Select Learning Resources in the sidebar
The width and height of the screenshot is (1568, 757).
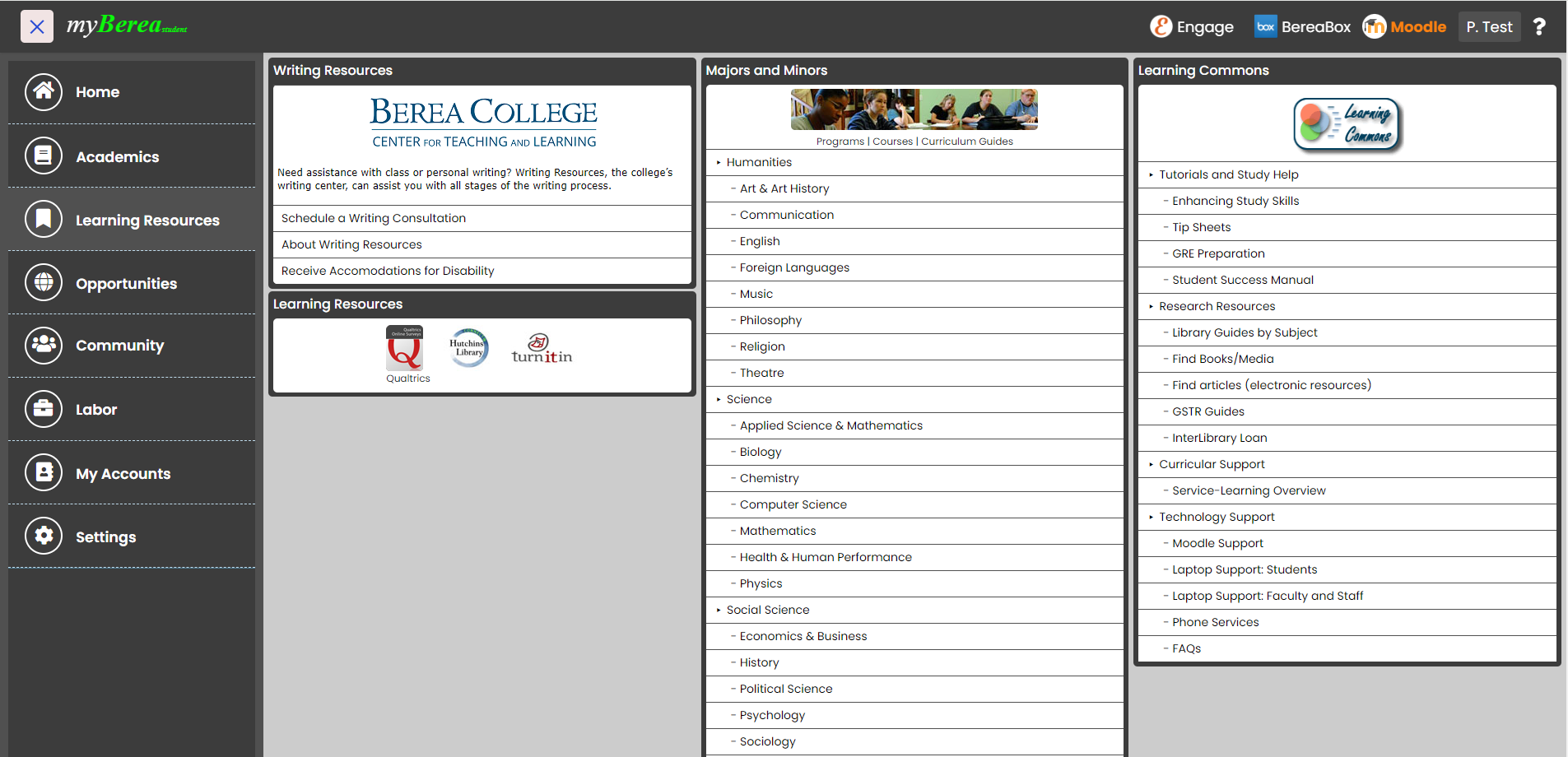coord(147,221)
